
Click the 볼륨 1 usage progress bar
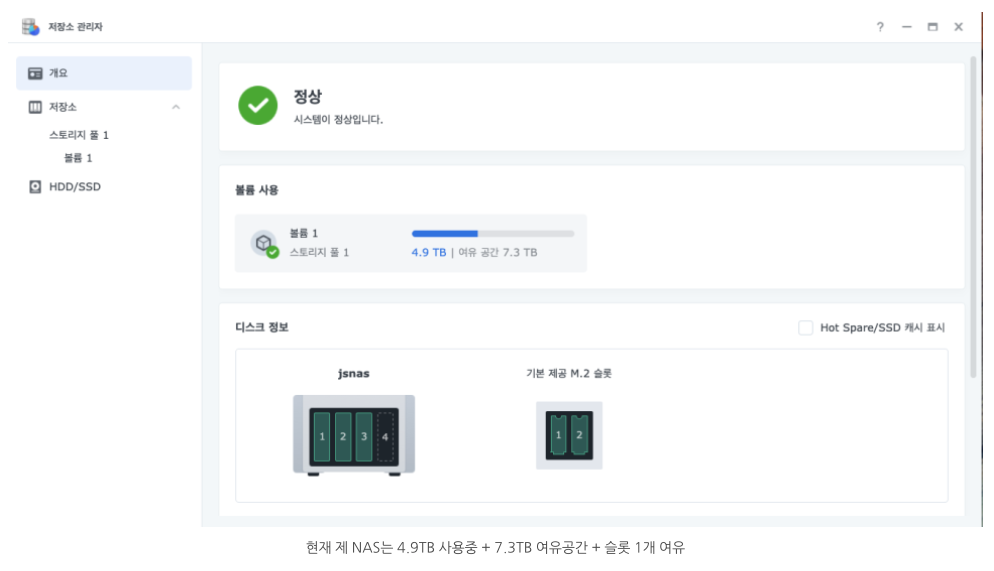(x=493, y=234)
